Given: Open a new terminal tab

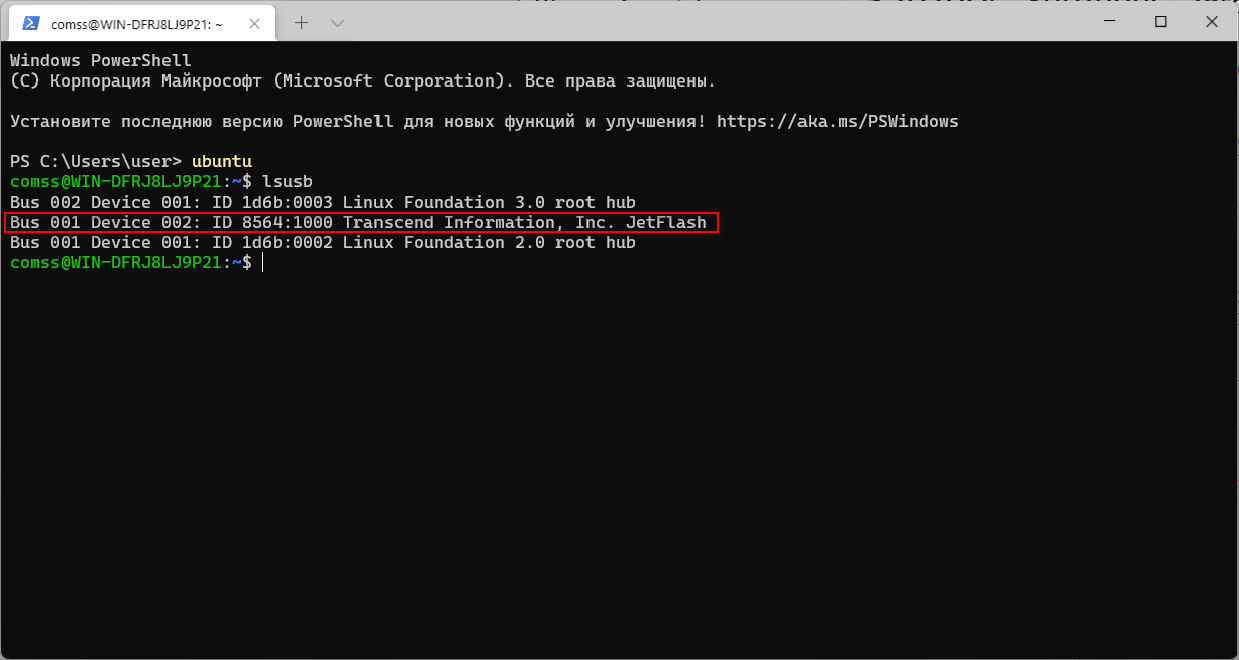Looking at the screenshot, I should pos(302,22).
